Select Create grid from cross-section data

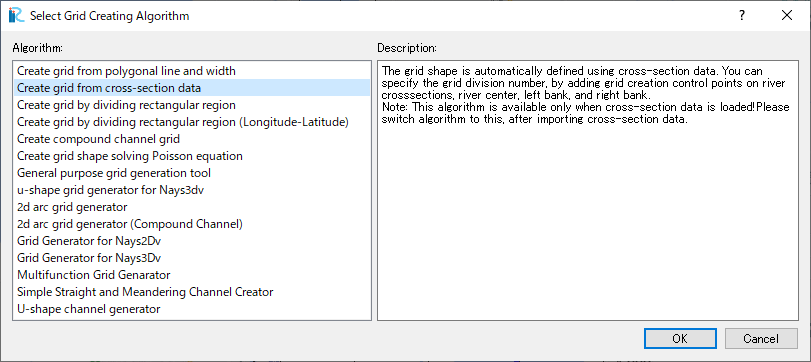click(x=192, y=88)
